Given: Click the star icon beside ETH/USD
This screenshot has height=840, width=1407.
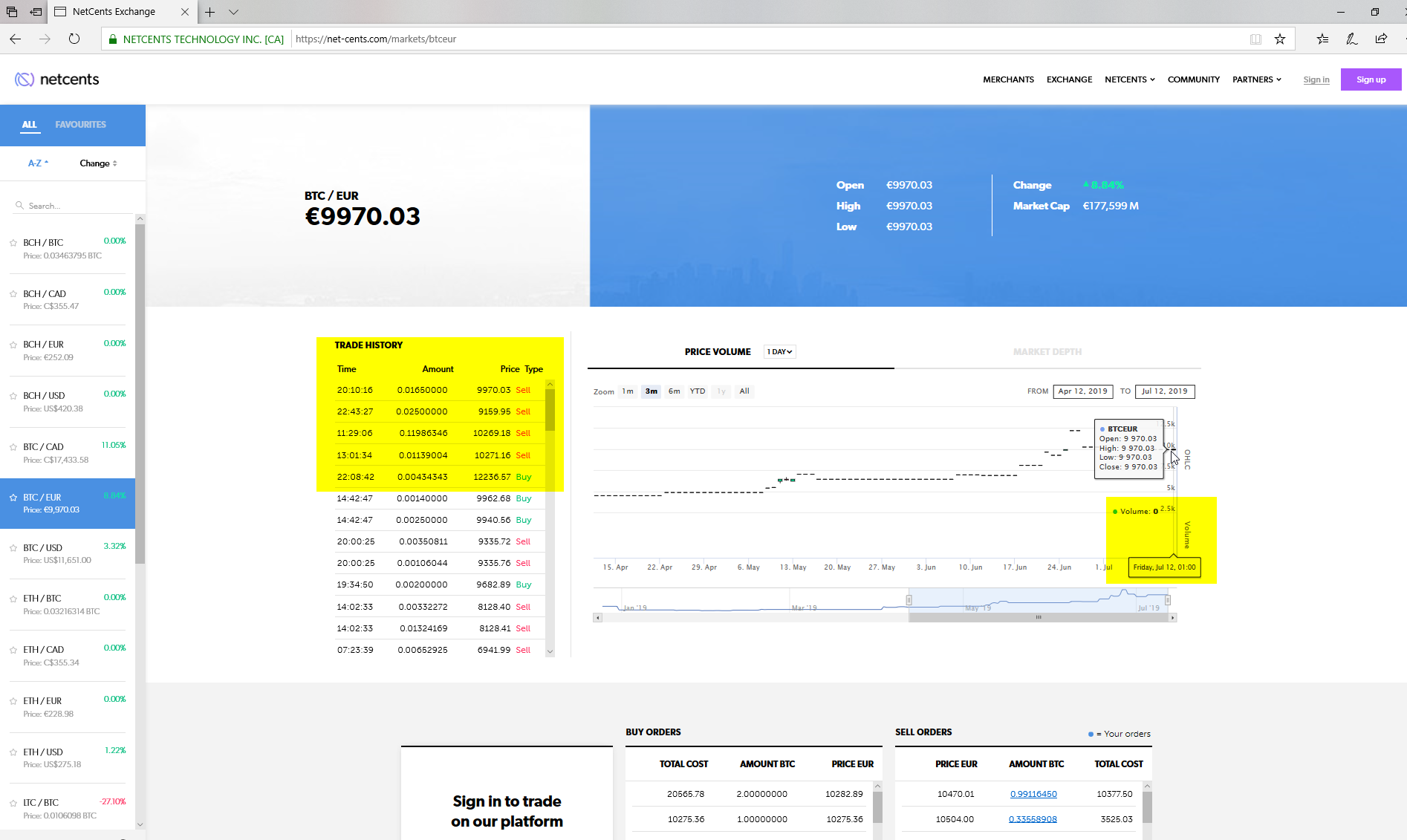Looking at the screenshot, I should 13,751.
